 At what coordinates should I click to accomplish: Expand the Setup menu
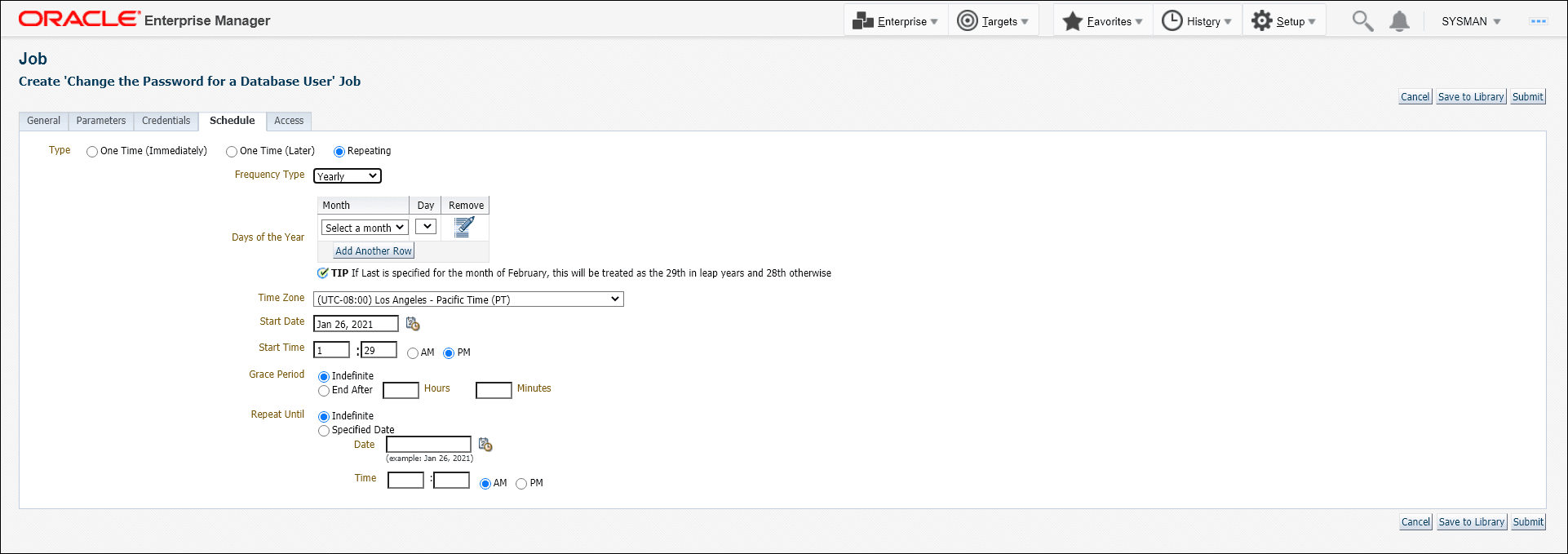1284,21
